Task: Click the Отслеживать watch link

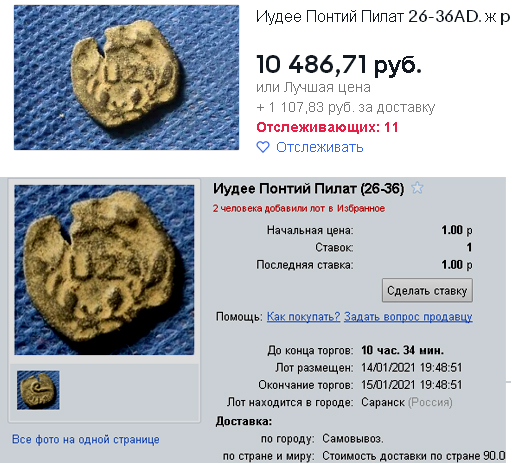Action: (319, 147)
